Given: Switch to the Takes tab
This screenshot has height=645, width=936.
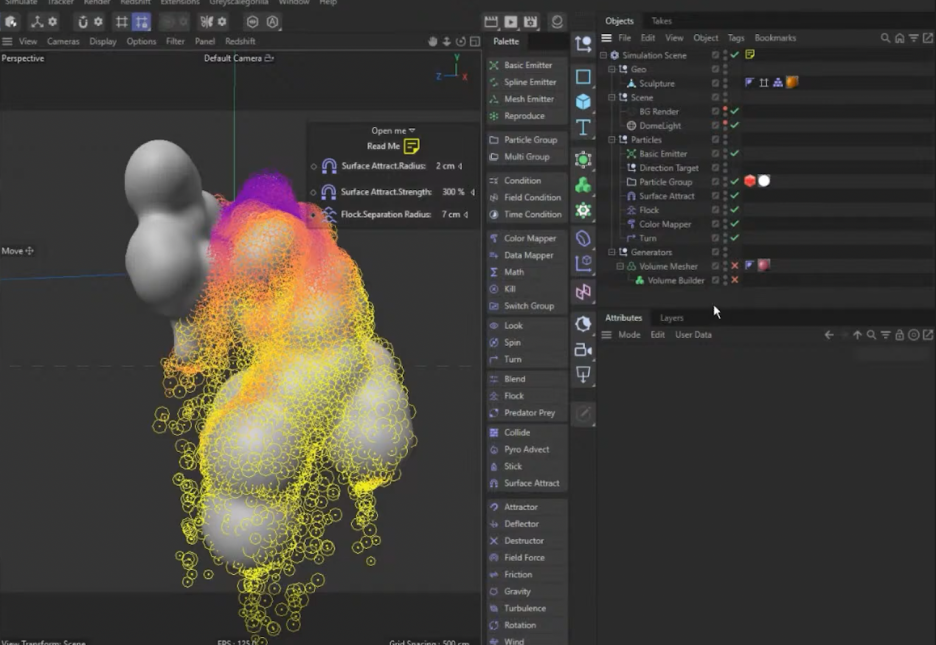Looking at the screenshot, I should 661,21.
